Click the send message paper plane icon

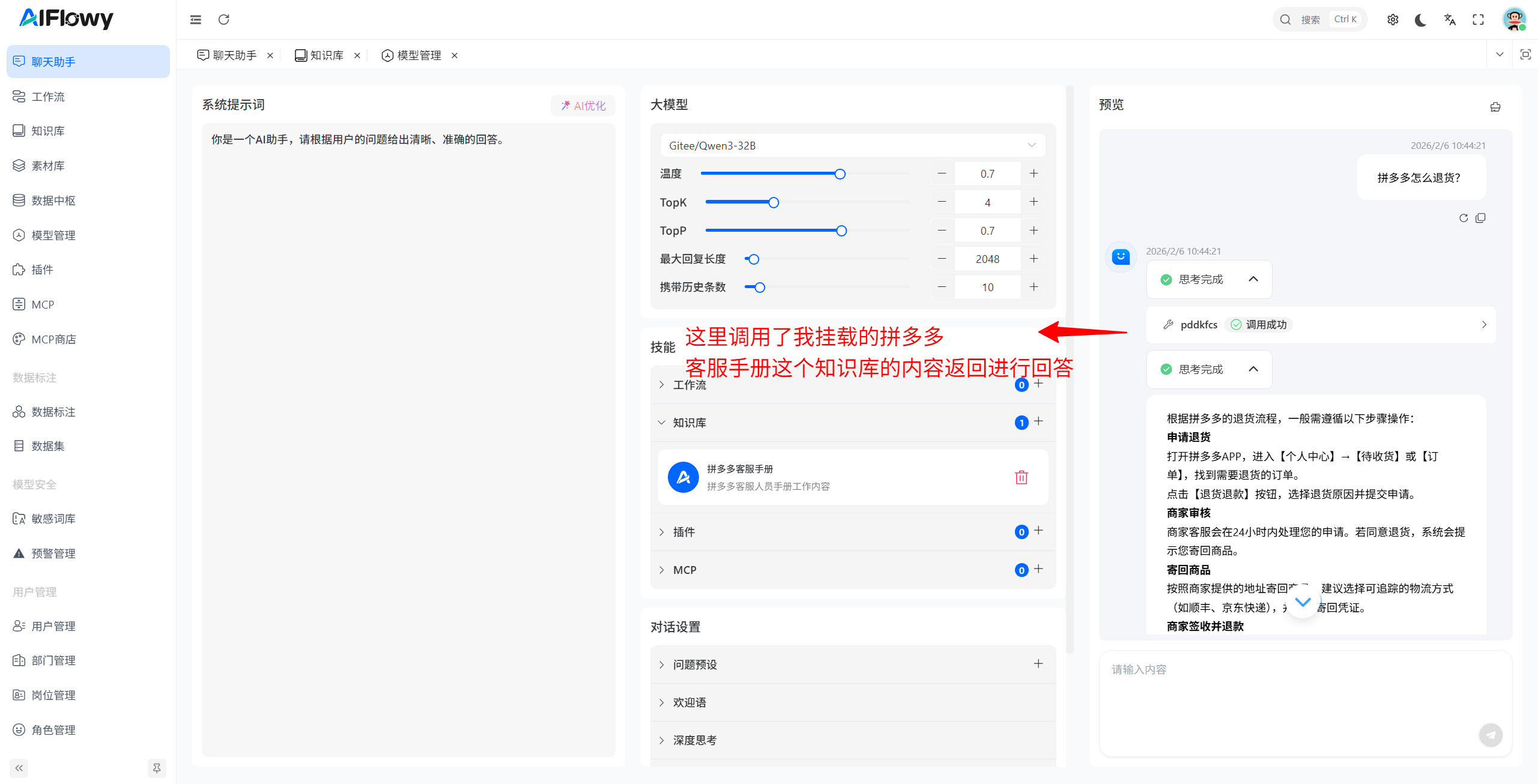[1490, 735]
